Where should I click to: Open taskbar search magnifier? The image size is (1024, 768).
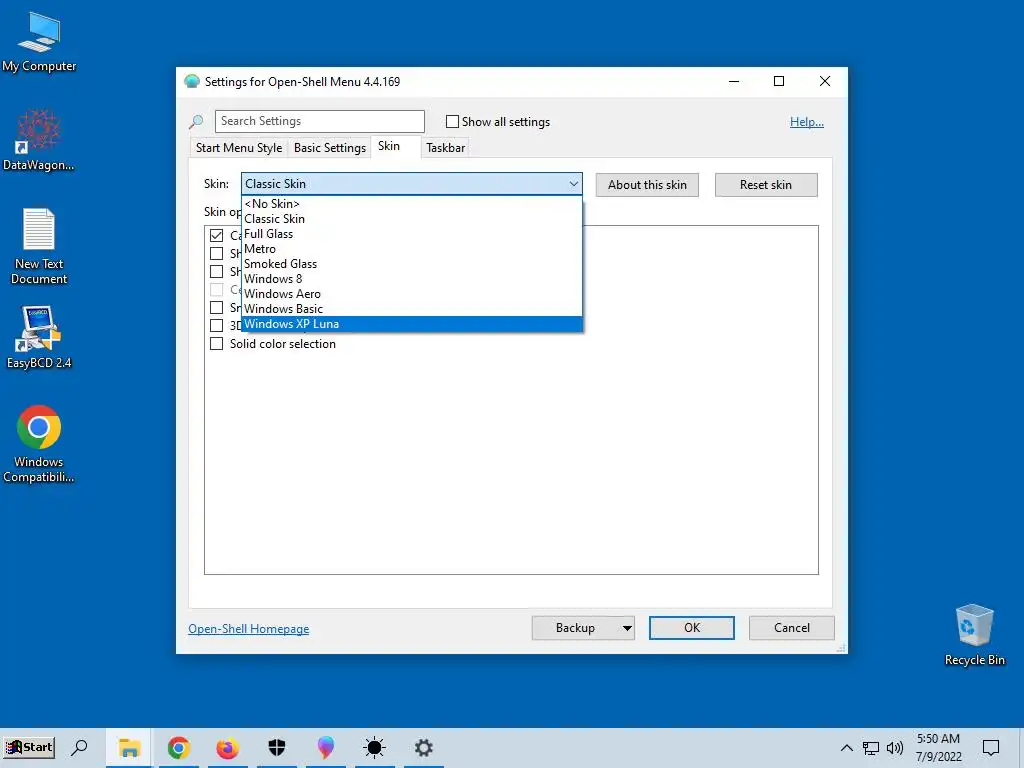[x=79, y=747]
